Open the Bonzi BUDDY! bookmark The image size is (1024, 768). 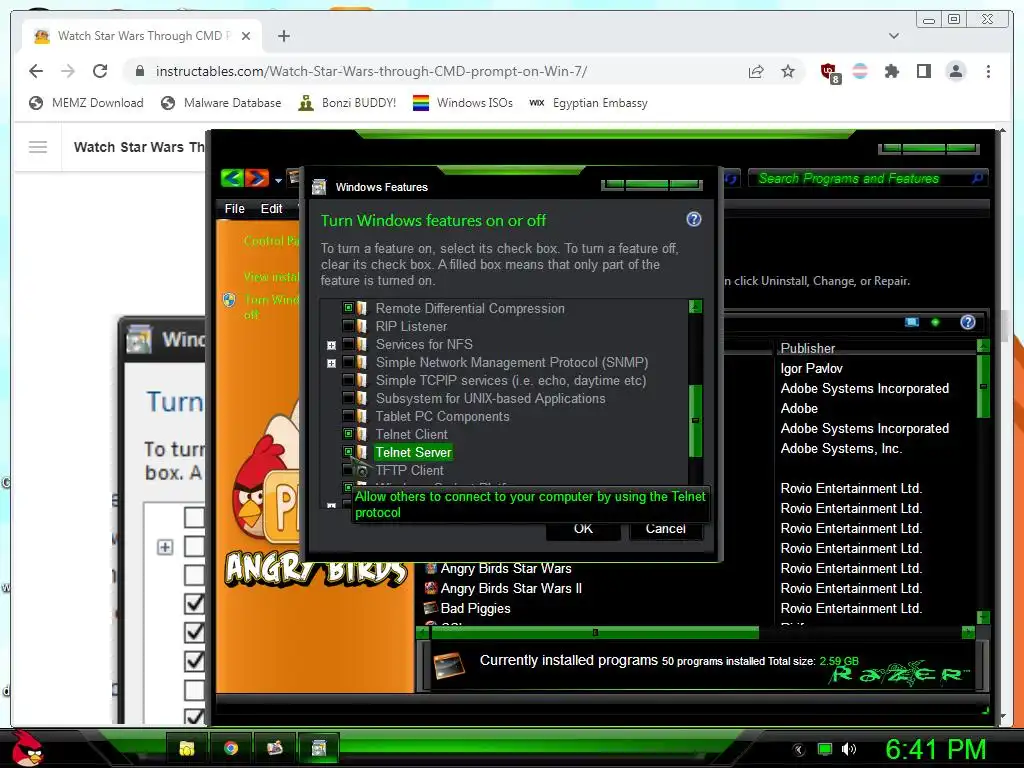pyautogui.click(x=347, y=103)
